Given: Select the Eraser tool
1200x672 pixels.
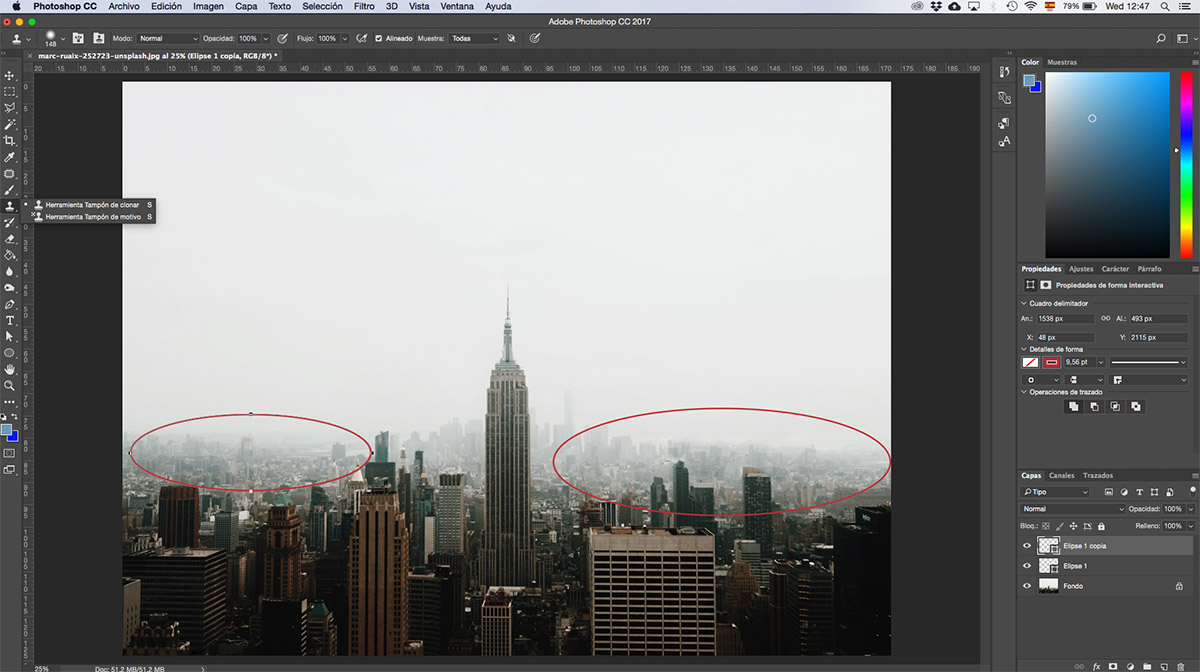Looking at the screenshot, I should click(10, 239).
